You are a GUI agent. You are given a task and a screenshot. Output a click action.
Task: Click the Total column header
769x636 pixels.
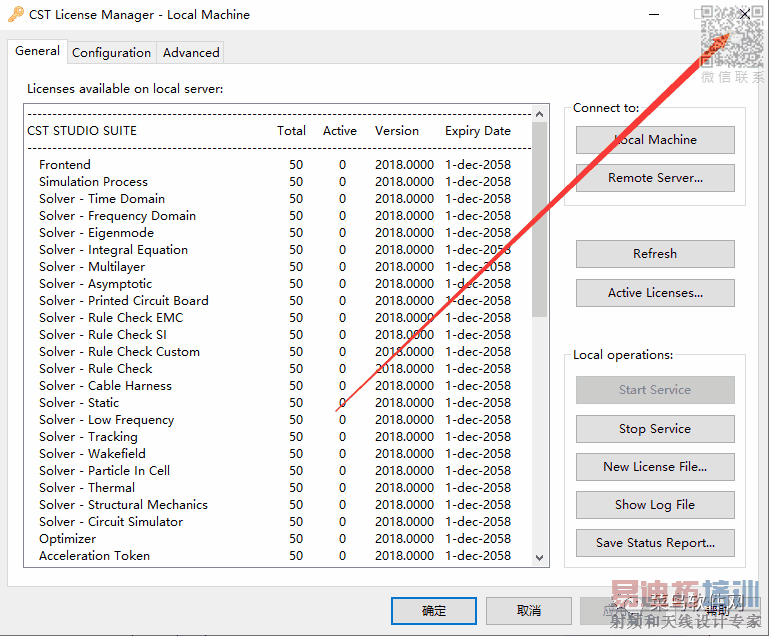click(291, 131)
